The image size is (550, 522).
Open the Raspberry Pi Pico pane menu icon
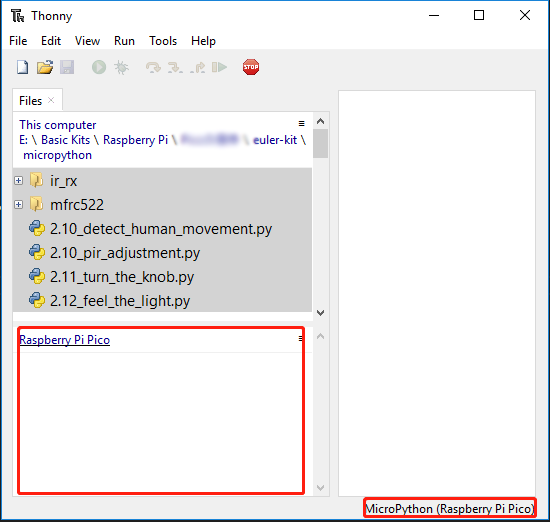coord(300,339)
